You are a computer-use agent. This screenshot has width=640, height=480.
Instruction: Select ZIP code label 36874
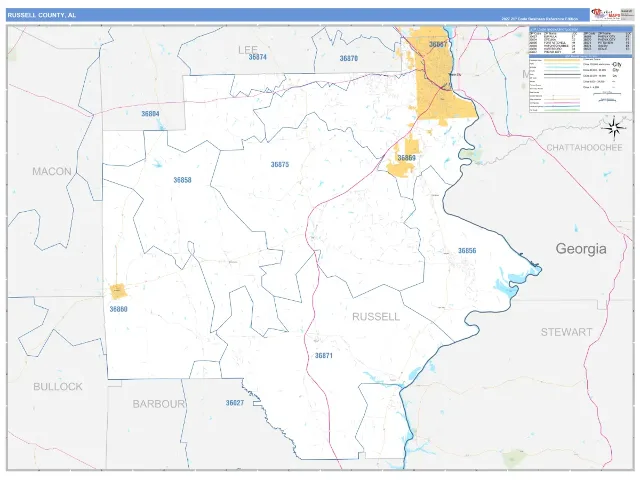click(258, 57)
